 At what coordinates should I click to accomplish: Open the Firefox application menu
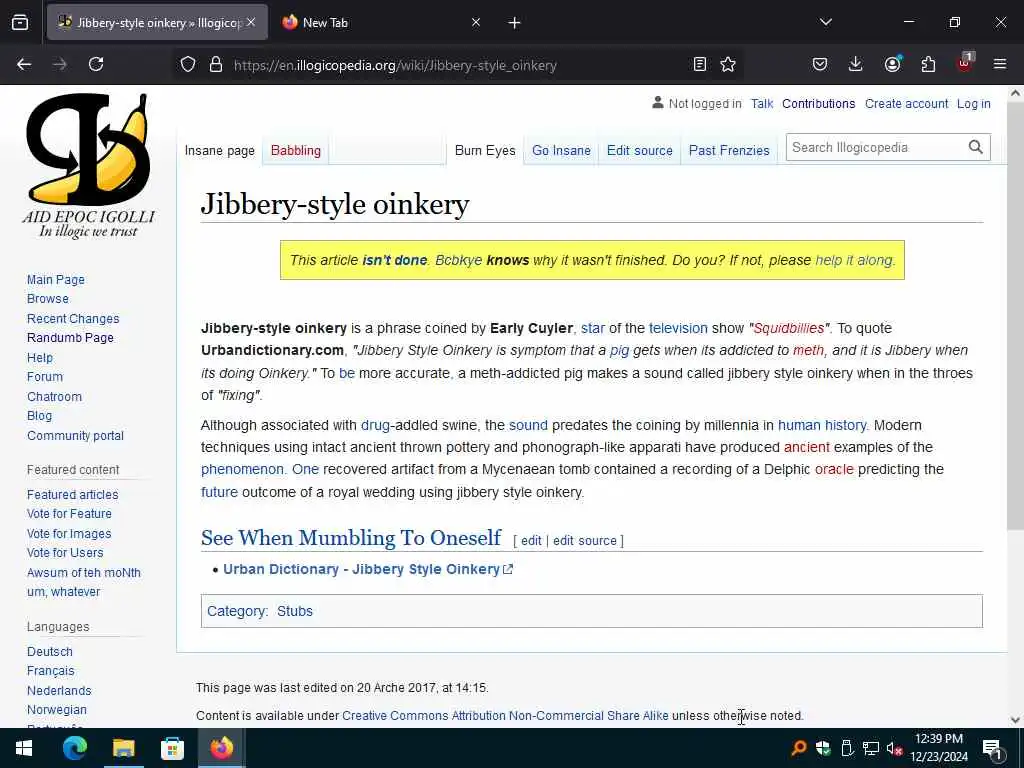point(1000,64)
